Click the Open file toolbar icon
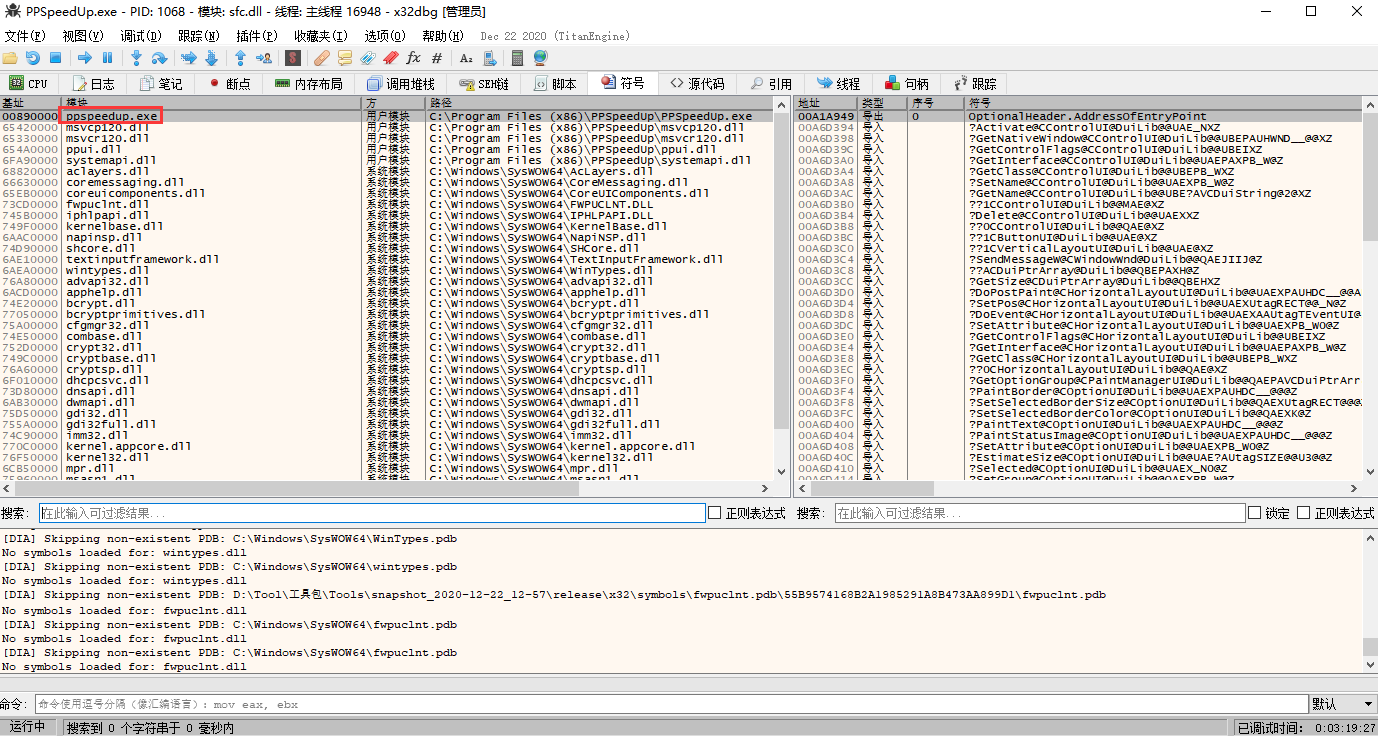The height and width of the screenshot is (736, 1378). tap(10, 58)
